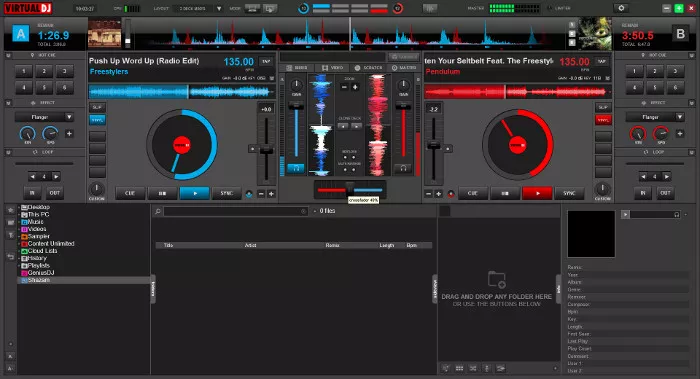
Task: Click clone deck right arrow button
Action: [356, 126]
